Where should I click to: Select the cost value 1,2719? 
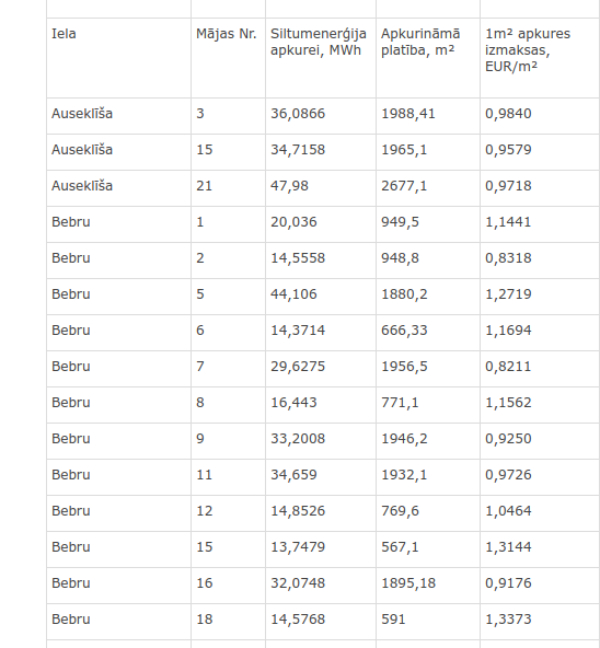(x=508, y=294)
